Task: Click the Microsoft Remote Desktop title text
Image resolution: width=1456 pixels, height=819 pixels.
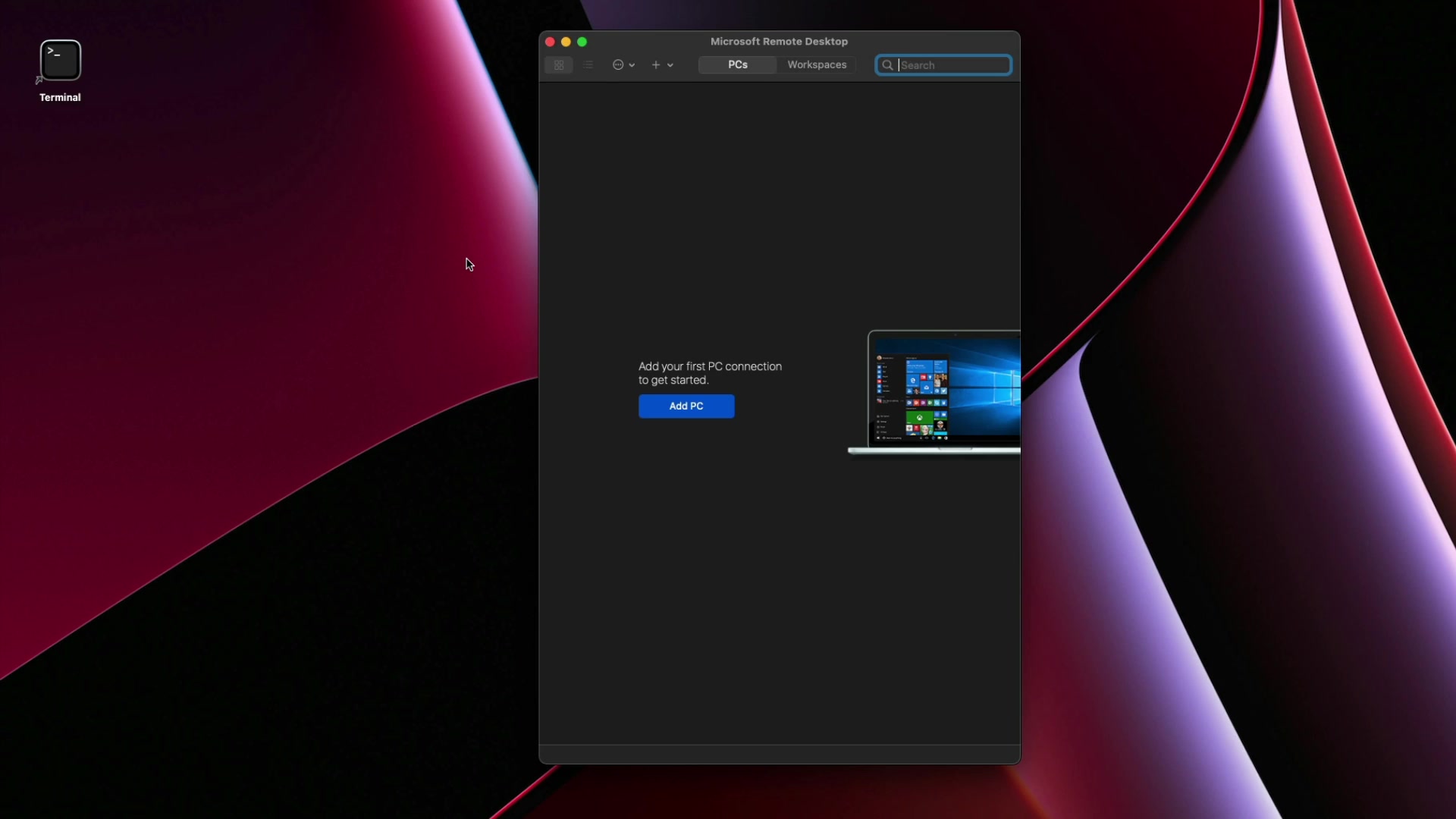Action: 779,42
